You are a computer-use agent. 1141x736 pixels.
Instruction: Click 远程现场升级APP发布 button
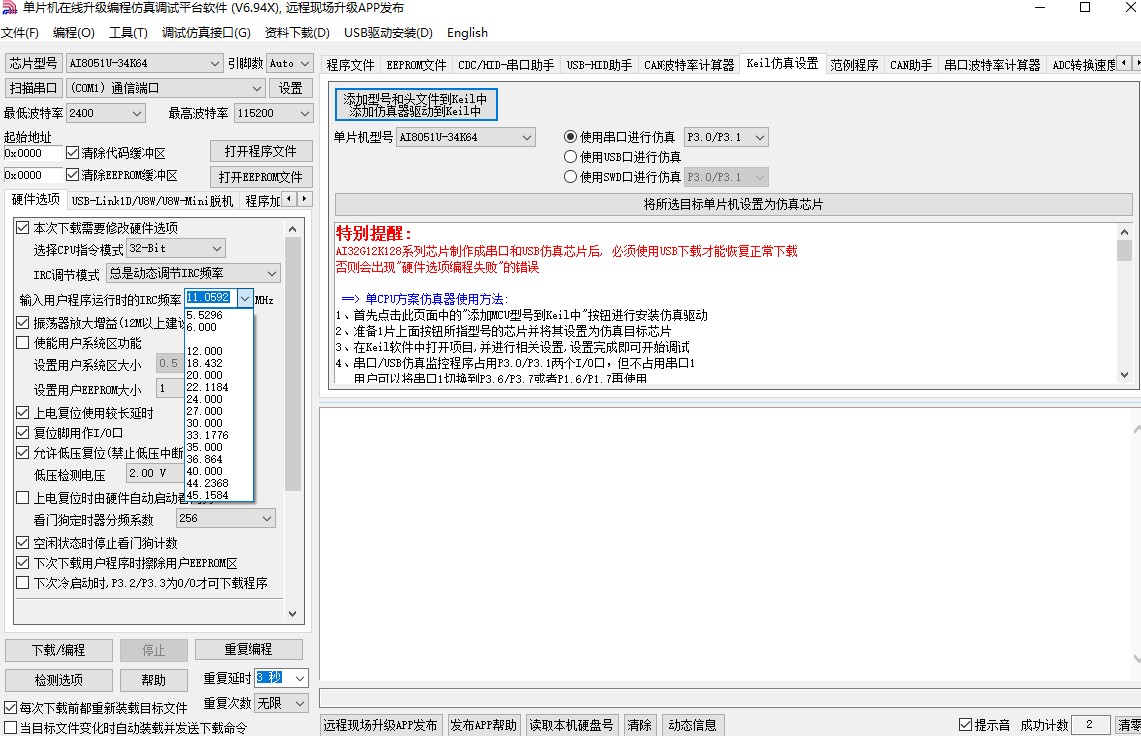(x=381, y=725)
